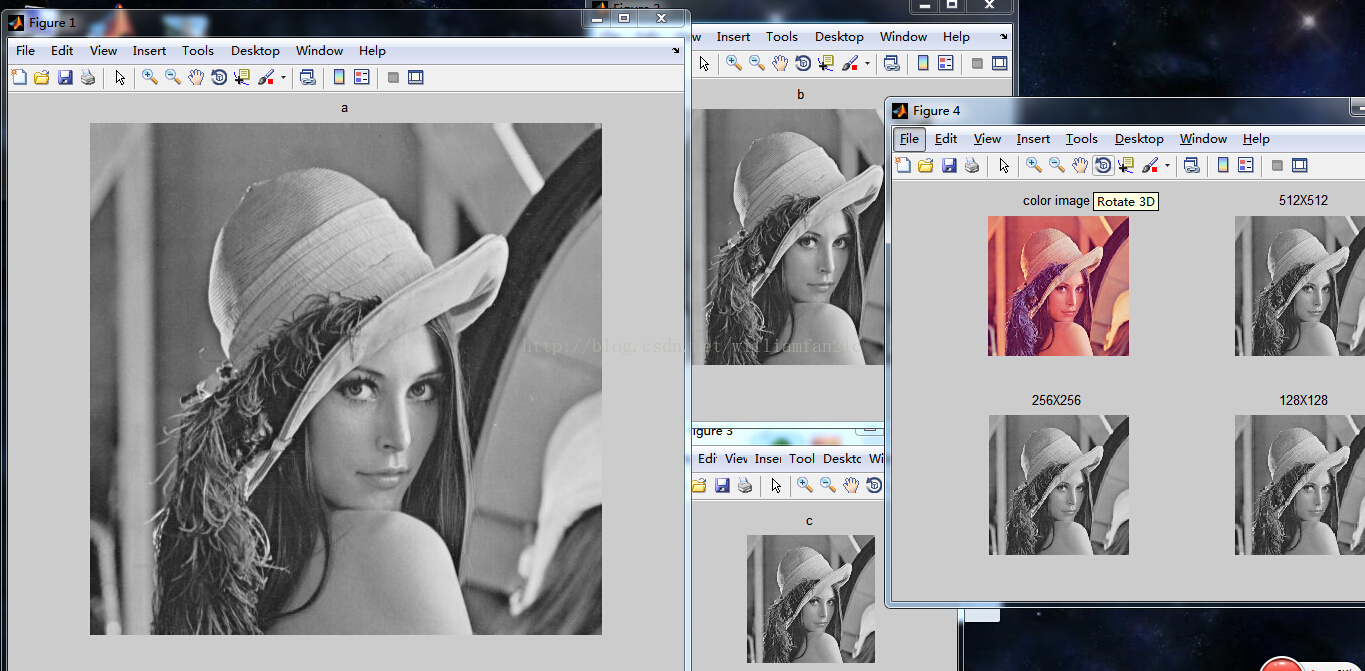1365x671 pixels.
Task: Open Help menu in Figure 4
Action: [x=1256, y=139]
